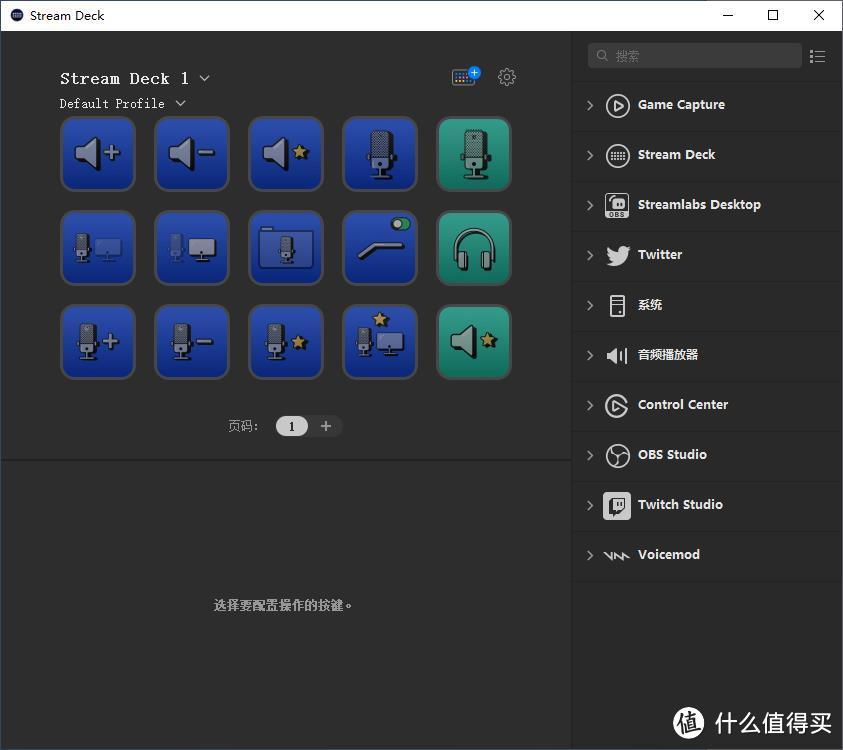Click the bright microphone with dimmed monitor key
The image size is (843, 750).
pyautogui.click(x=98, y=248)
